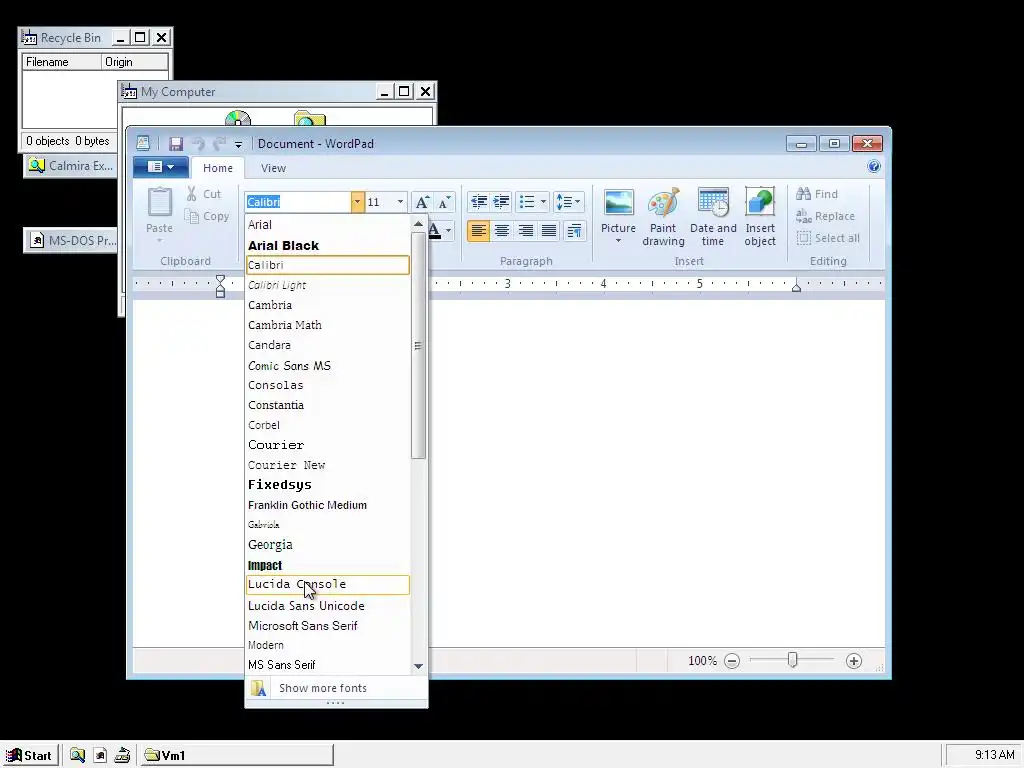Select the Consolas font entry
Screen dimensions: 1024x768
(328, 385)
